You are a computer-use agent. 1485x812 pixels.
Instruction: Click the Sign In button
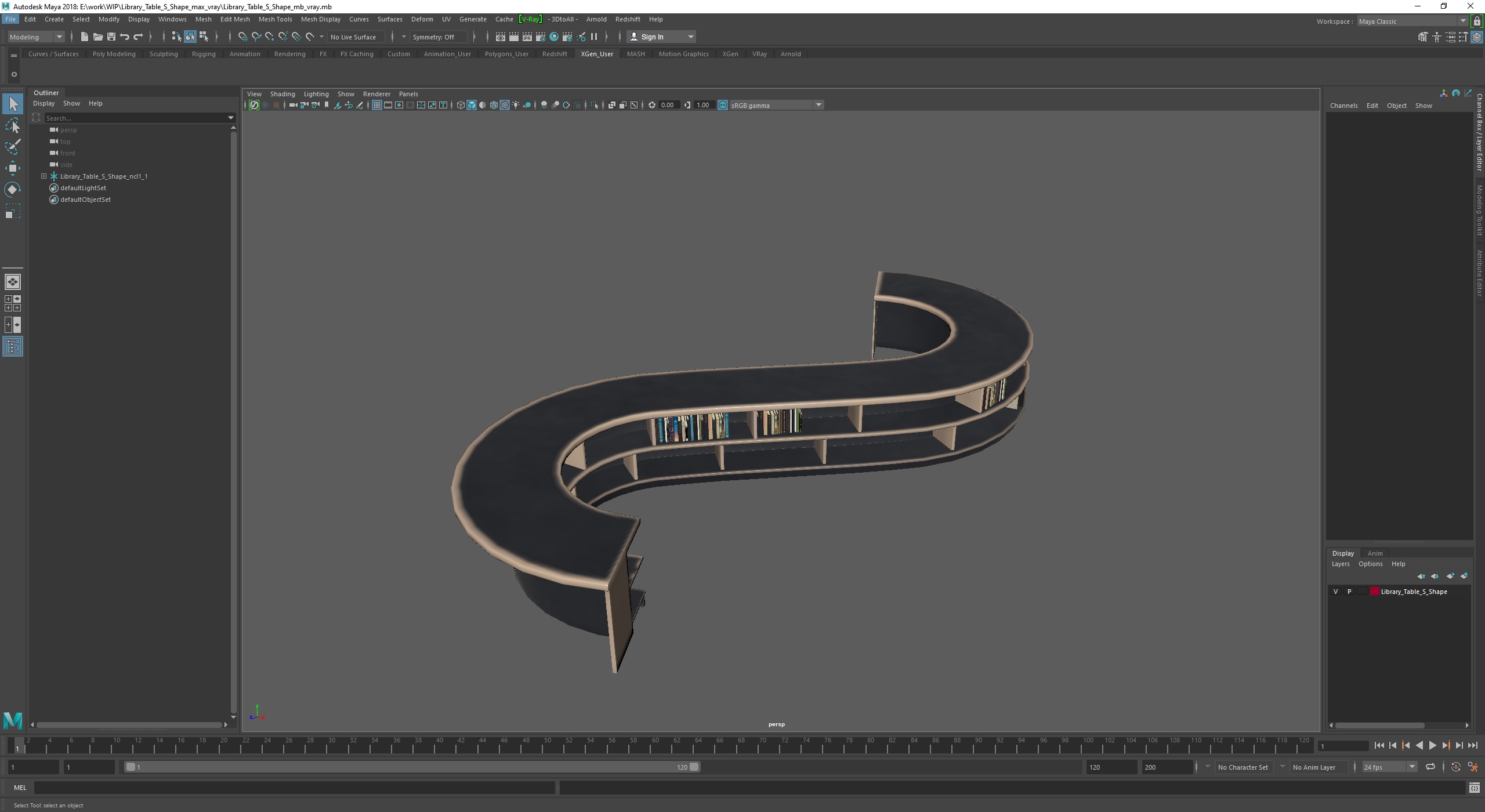coord(652,37)
